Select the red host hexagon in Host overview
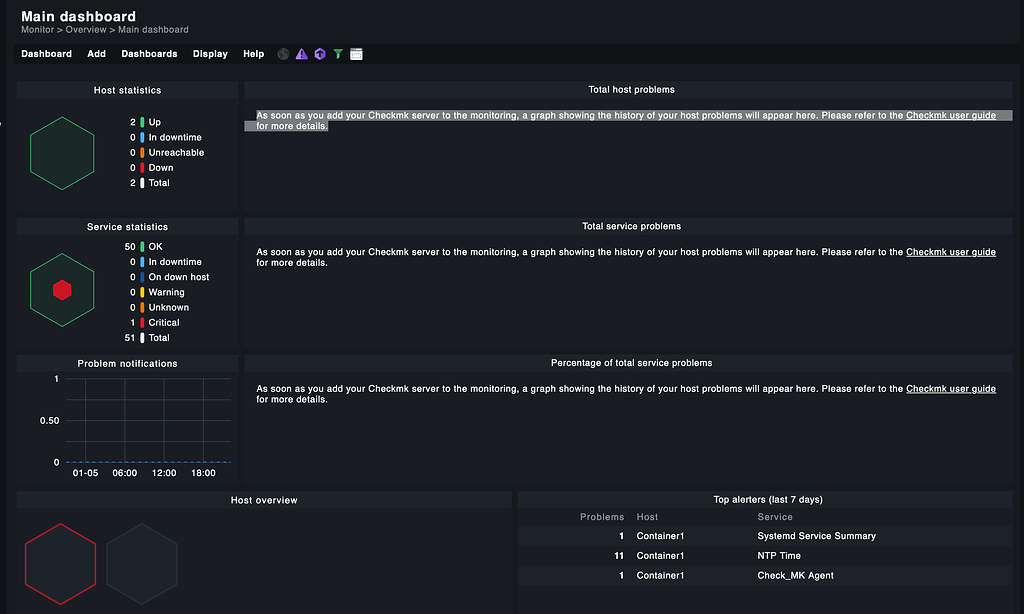Viewport: 1024px width, 614px height. click(60, 564)
